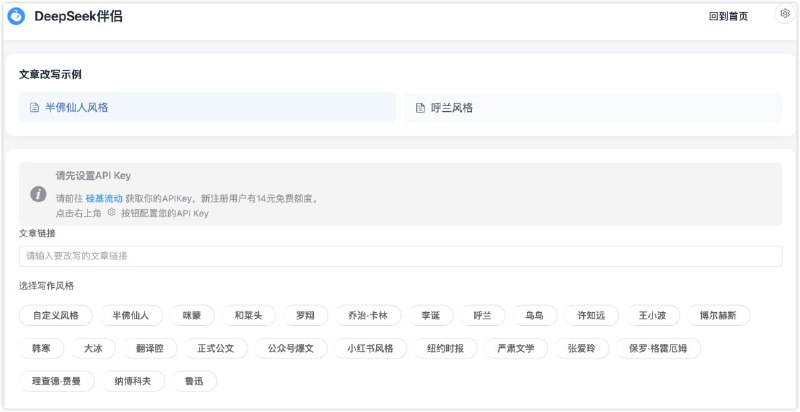Open settings via the gear icon

[785, 14]
